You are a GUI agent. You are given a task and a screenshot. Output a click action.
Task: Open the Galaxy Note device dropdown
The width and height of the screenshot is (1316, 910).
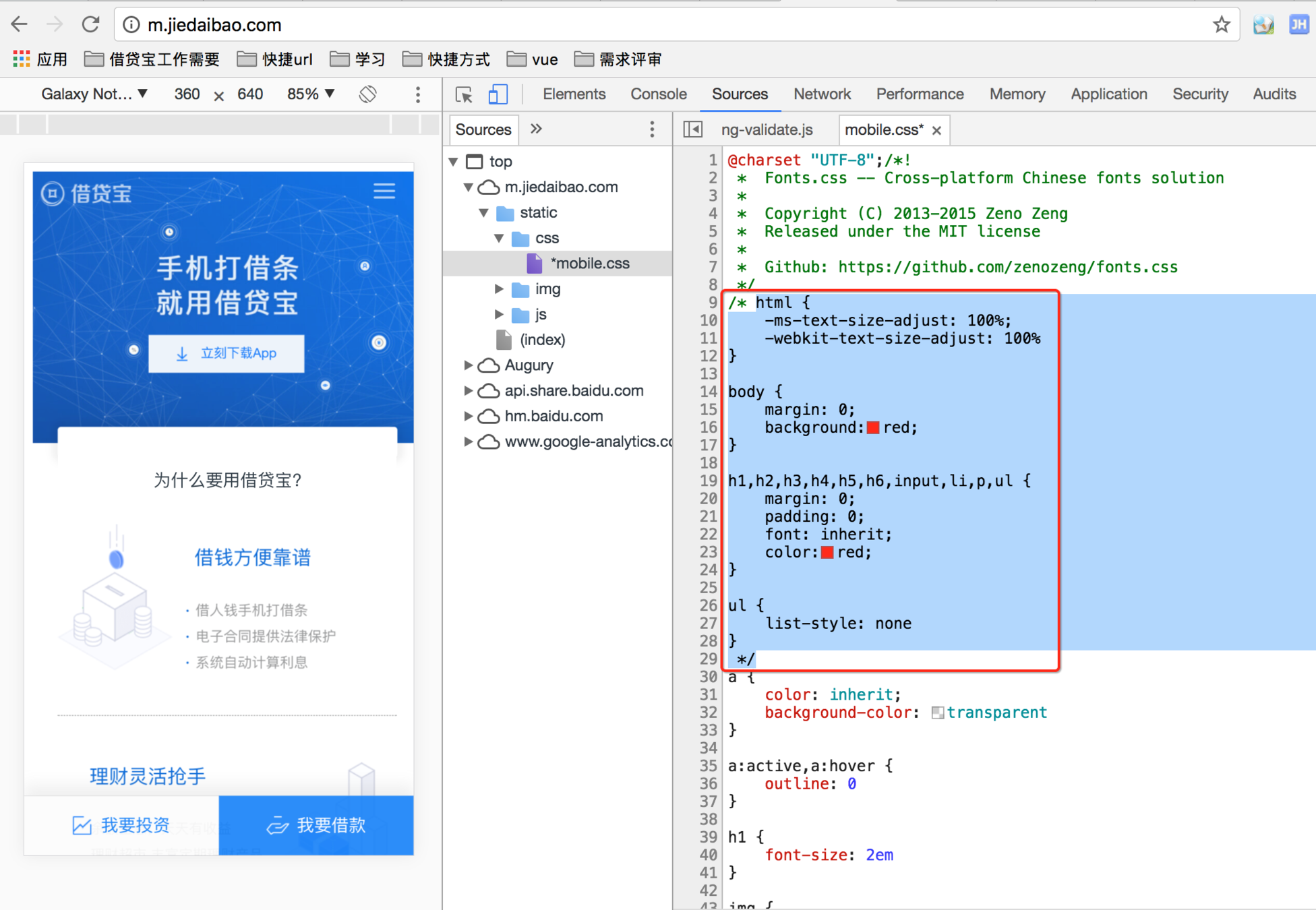coord(94,94)
